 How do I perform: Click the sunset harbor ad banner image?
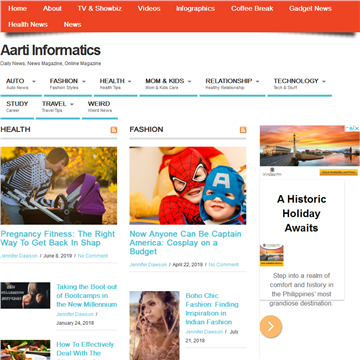tap(310, 146)
